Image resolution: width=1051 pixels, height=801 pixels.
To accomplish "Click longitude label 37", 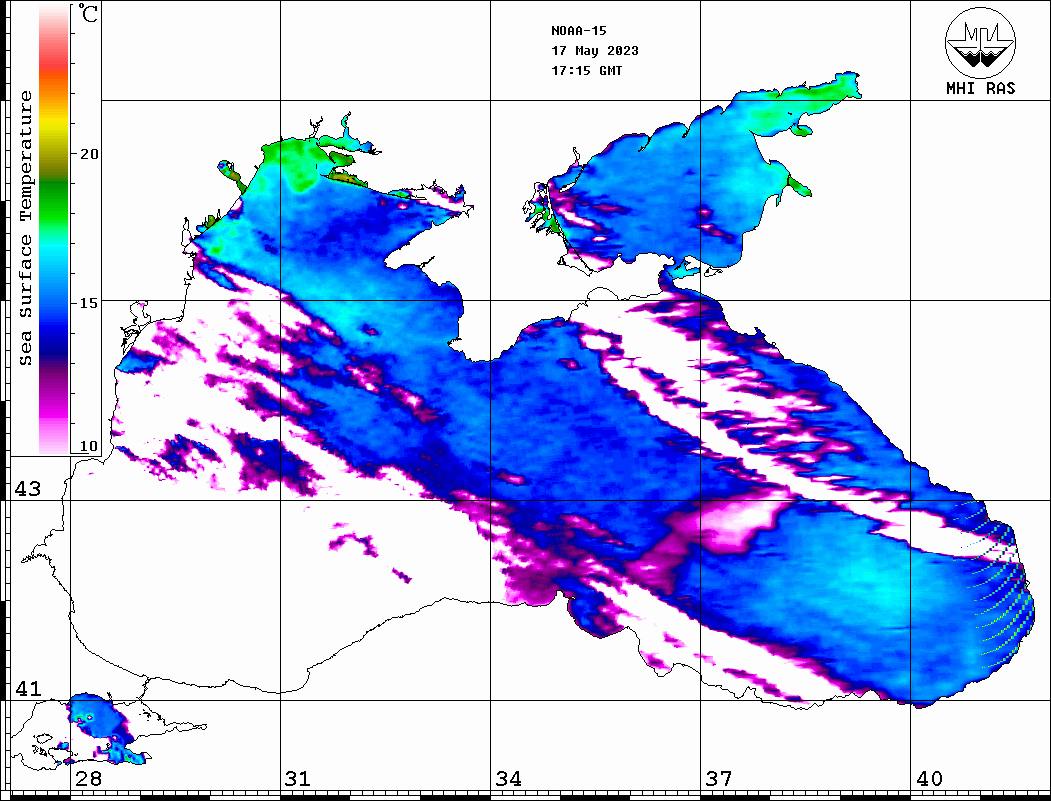I will pos(719,779).
